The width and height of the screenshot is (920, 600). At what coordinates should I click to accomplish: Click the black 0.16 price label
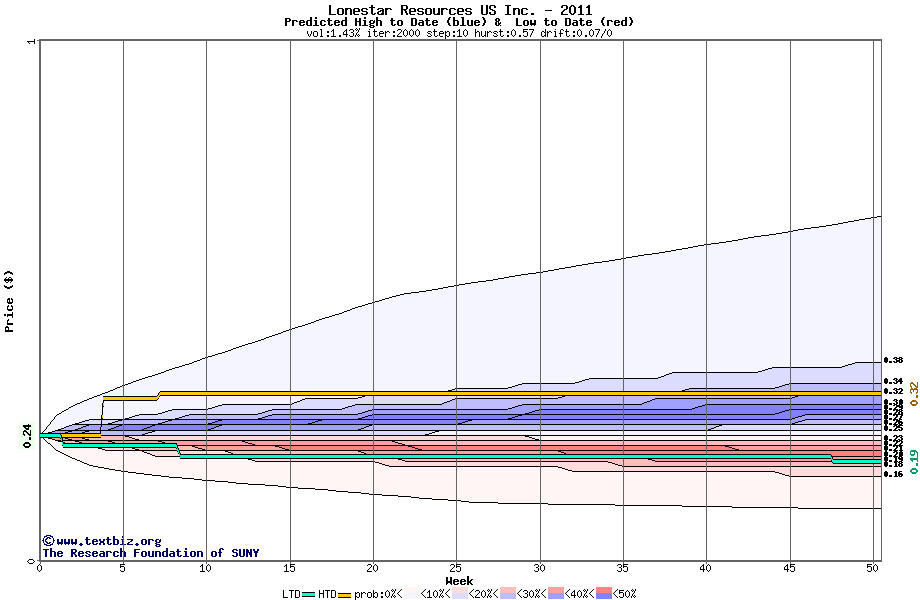click(893, 474)
